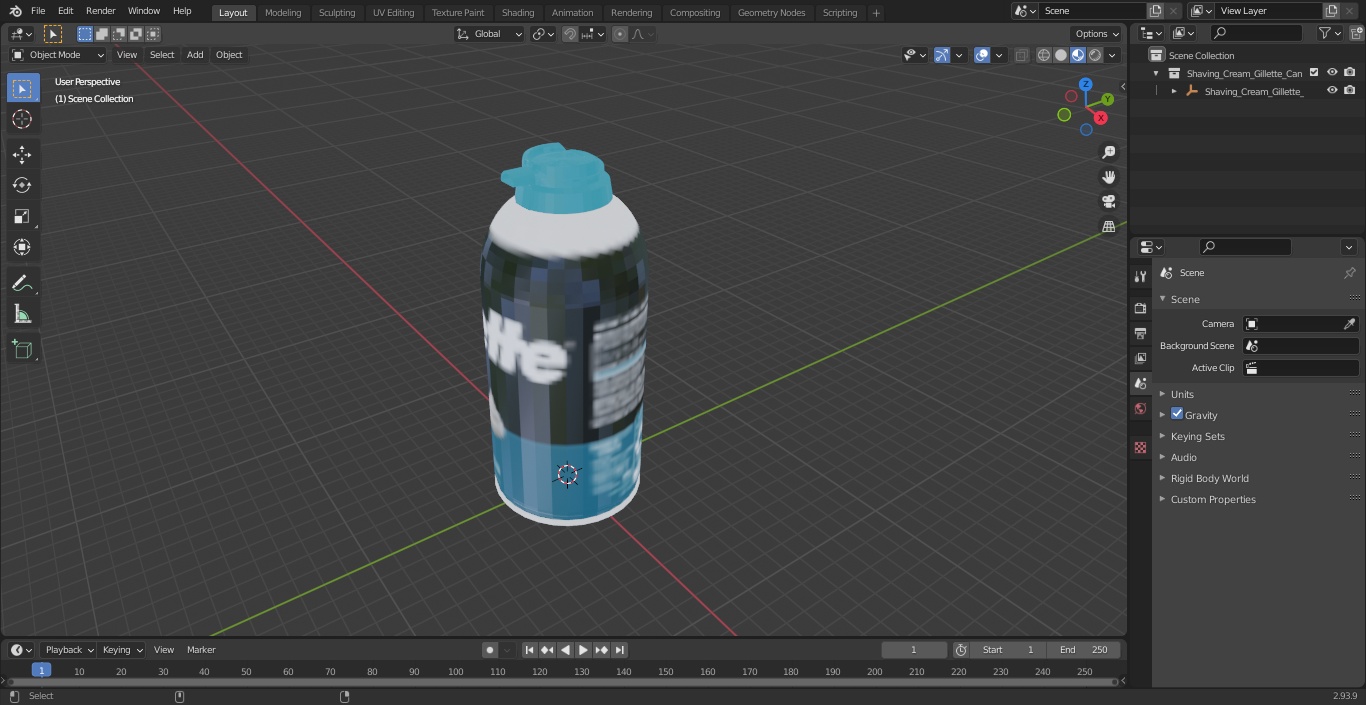Switch to the UV Editing workspace tab
Screen dimensions: 1366x705
[x=393, y=13]
